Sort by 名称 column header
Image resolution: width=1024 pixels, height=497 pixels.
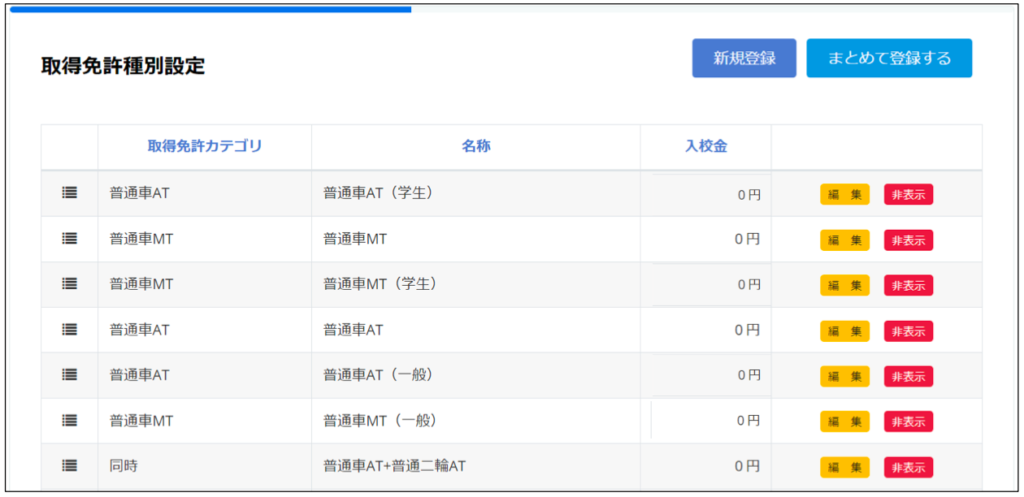click(x=476, y=147)
